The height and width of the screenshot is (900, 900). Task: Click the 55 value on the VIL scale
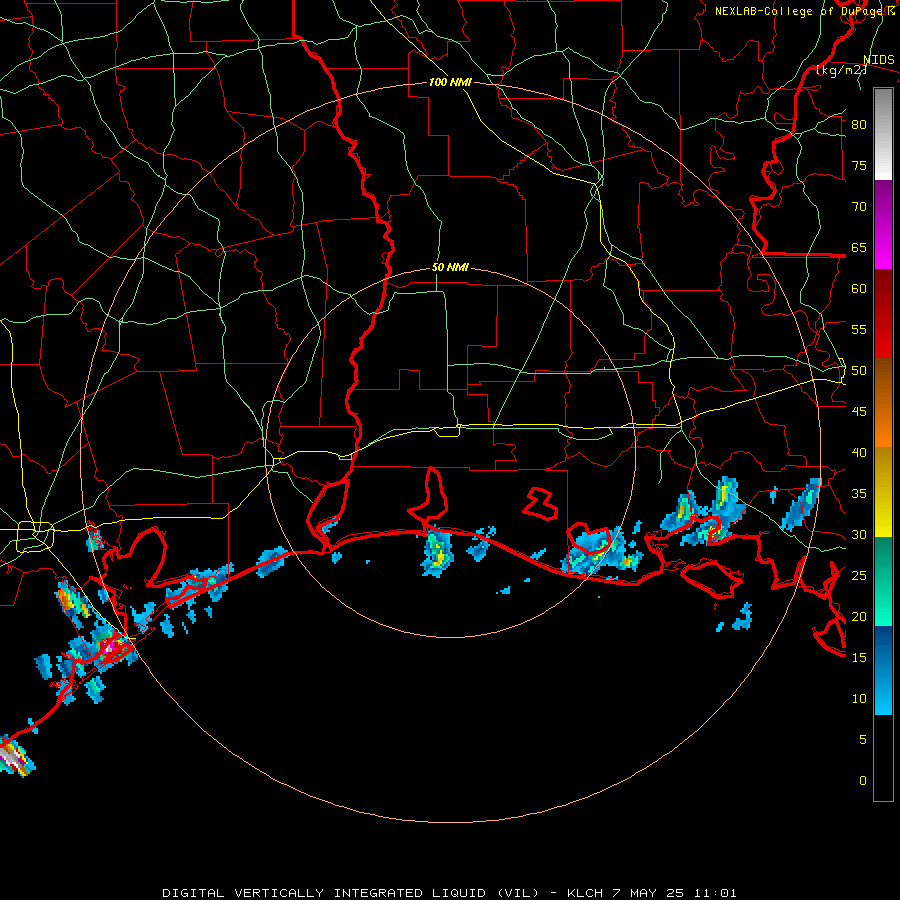[859, 329]
